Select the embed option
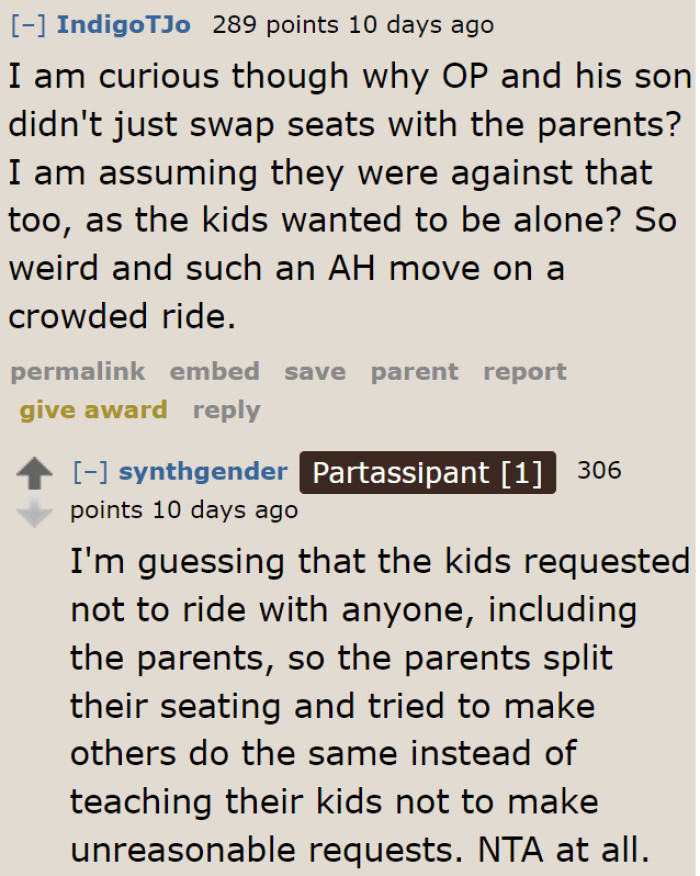The image size is (700, 876). 214,371
